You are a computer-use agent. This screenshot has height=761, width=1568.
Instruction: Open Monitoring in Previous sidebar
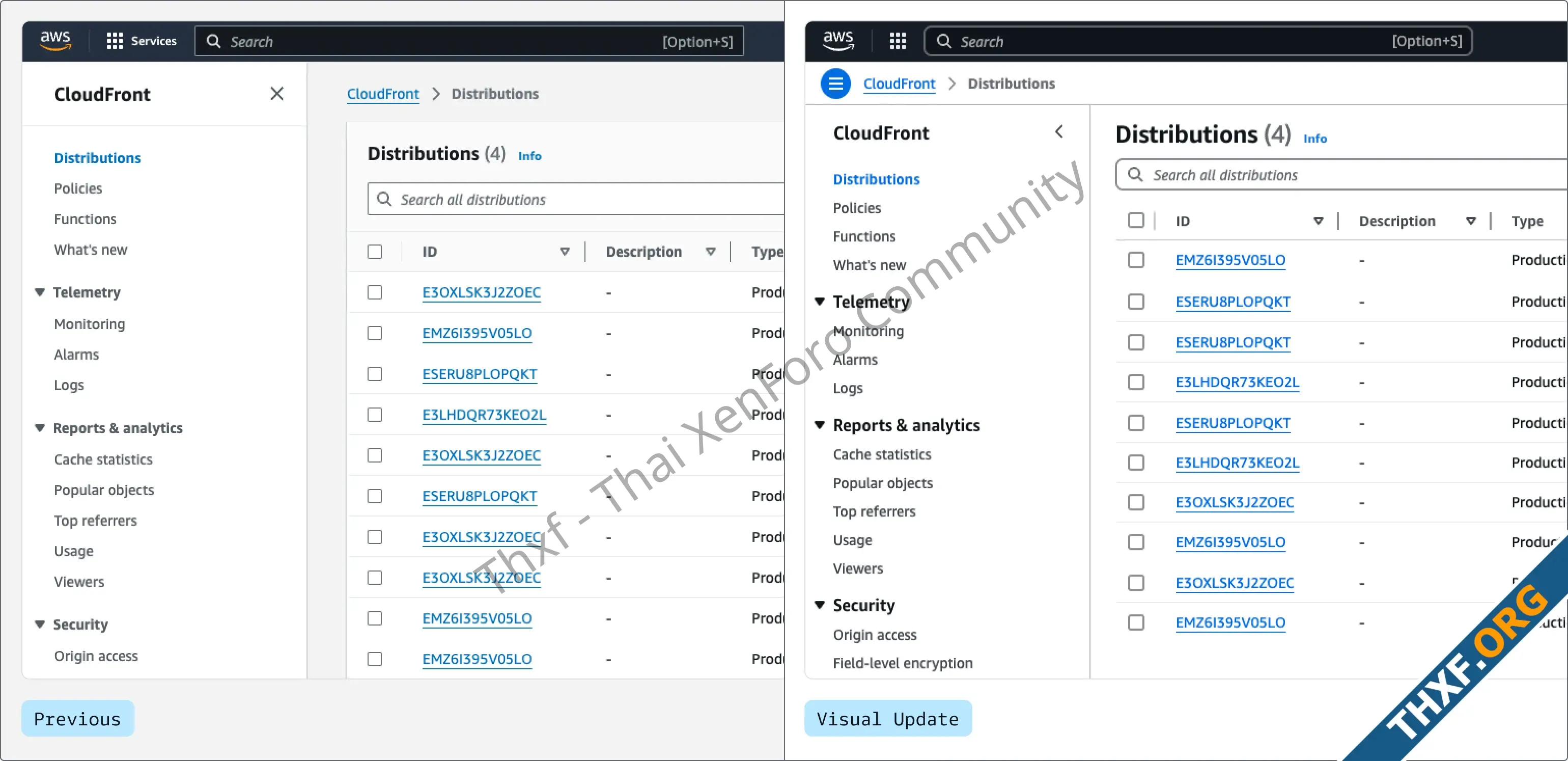click(x=90, y=324)
